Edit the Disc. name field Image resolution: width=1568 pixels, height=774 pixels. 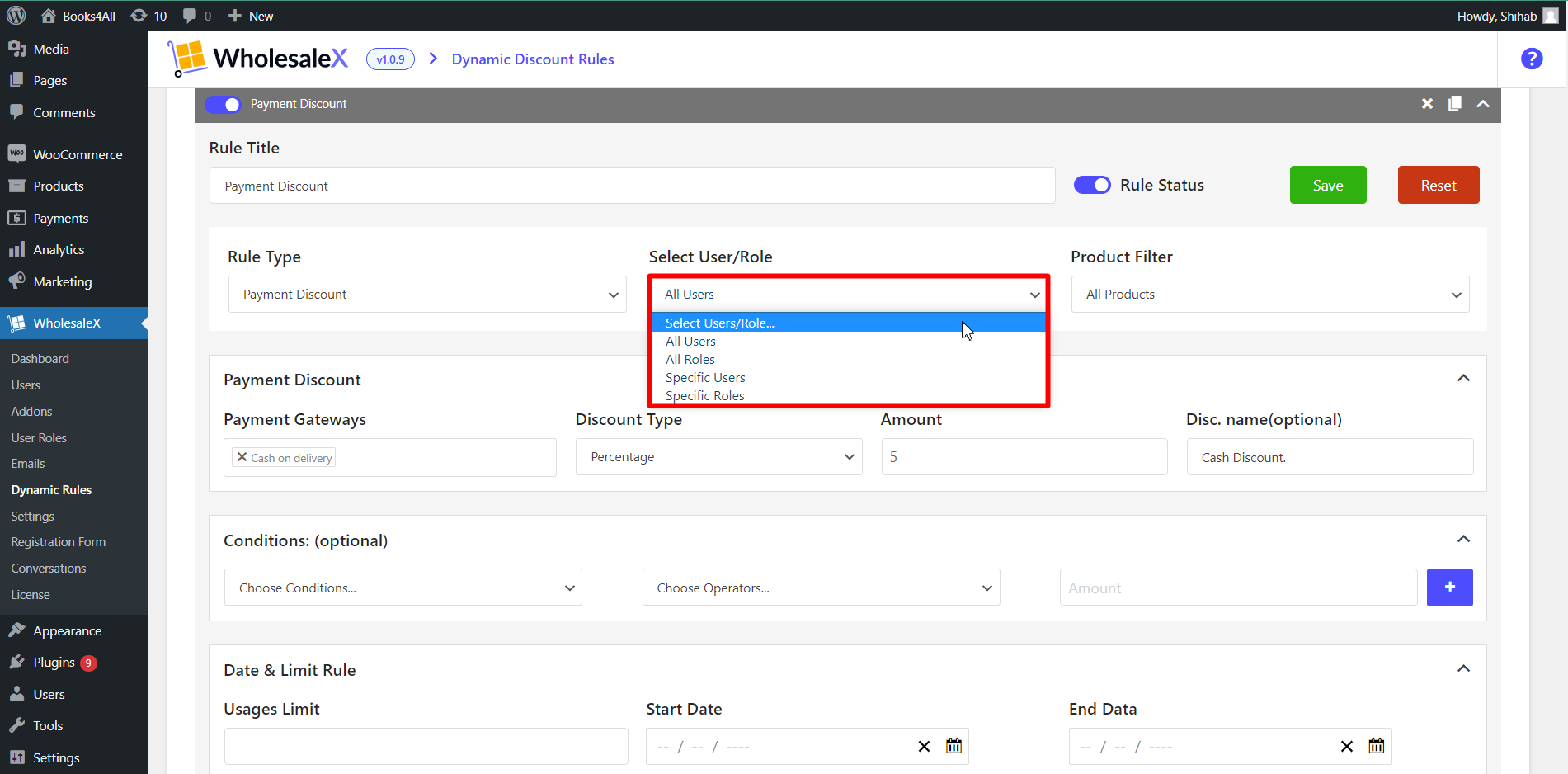(x=1330, y=457)
